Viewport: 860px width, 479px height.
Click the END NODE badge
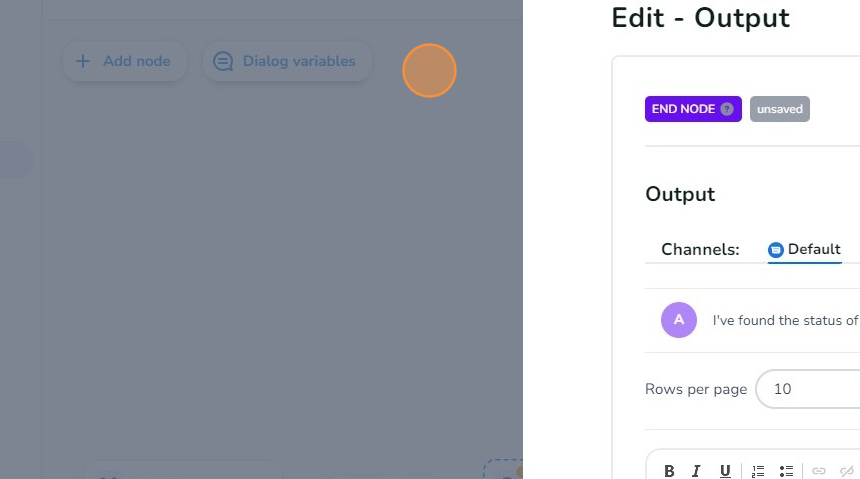(684, 109)
